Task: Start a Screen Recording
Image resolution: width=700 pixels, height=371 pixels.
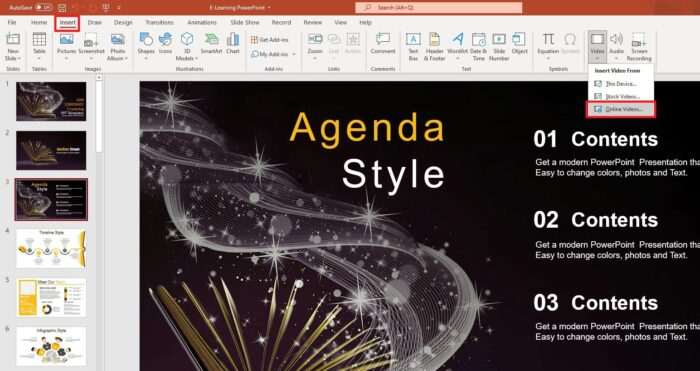Action: pos(639,47)
